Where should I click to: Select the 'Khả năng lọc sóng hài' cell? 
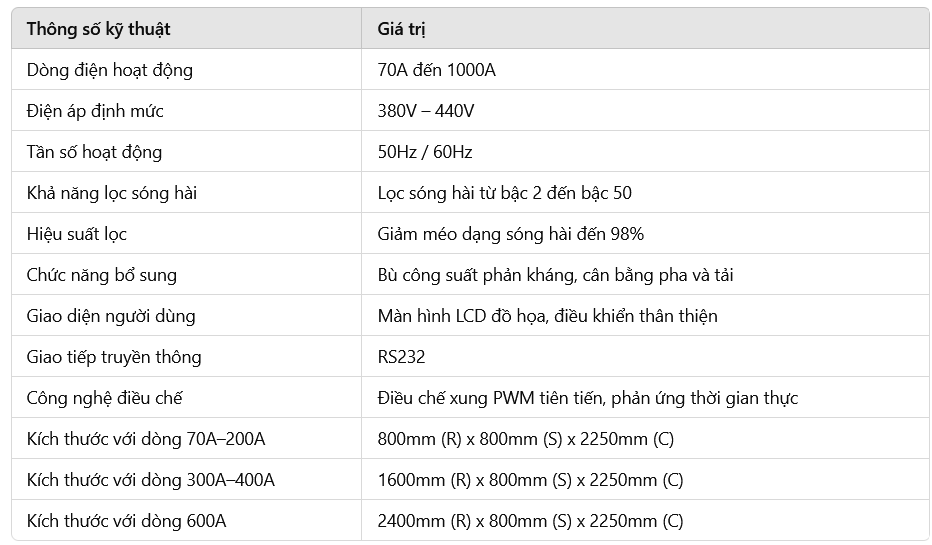coord(111,193)
